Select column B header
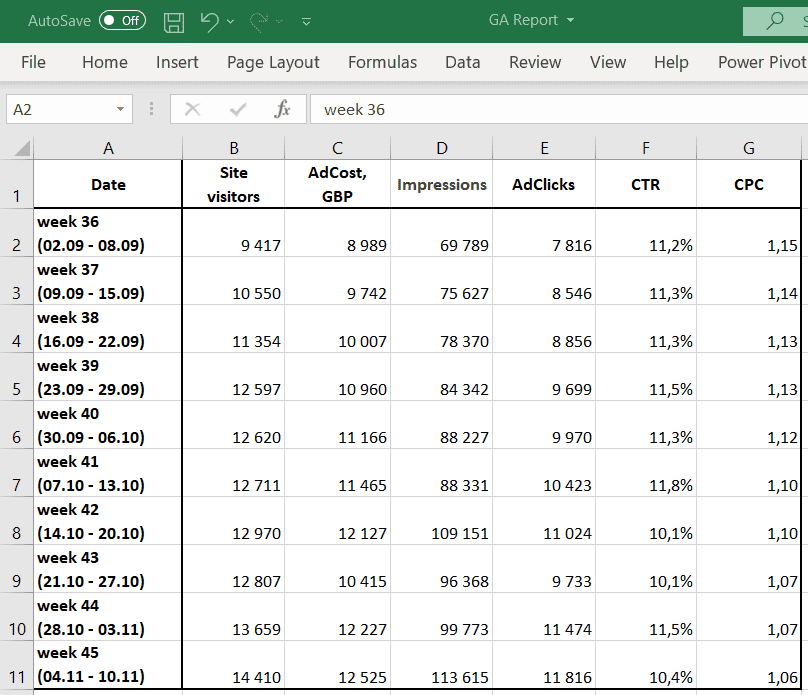The width and height of the screenshot is (808, 695). (x=233, y=148)
